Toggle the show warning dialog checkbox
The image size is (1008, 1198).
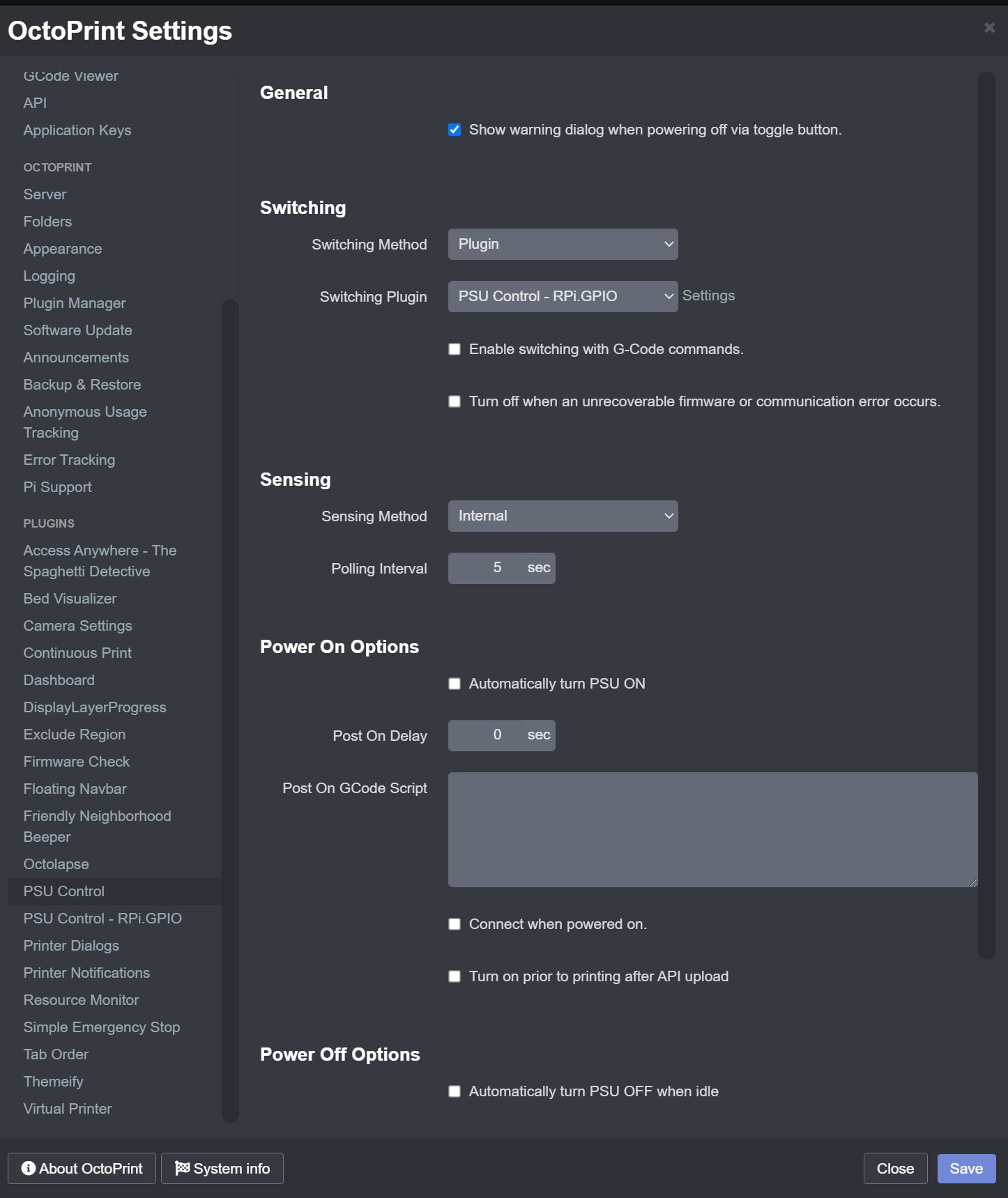[x=455, y=130]
